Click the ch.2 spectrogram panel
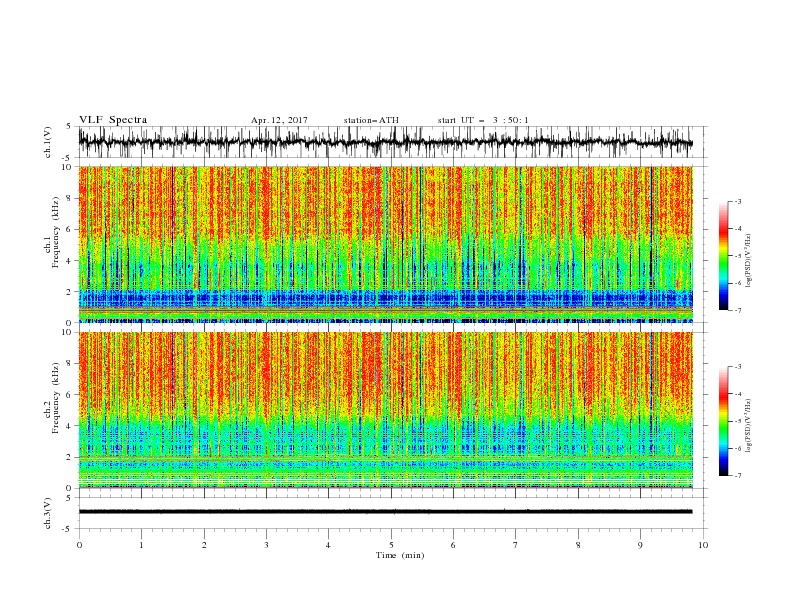 pyautogui.click(x=385, y=410)
